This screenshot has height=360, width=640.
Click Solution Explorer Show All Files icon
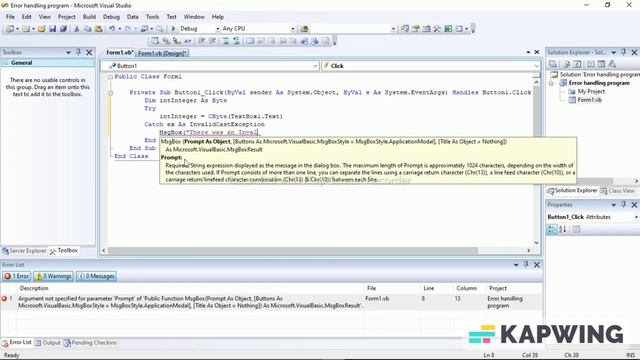[x=566, y=64]
